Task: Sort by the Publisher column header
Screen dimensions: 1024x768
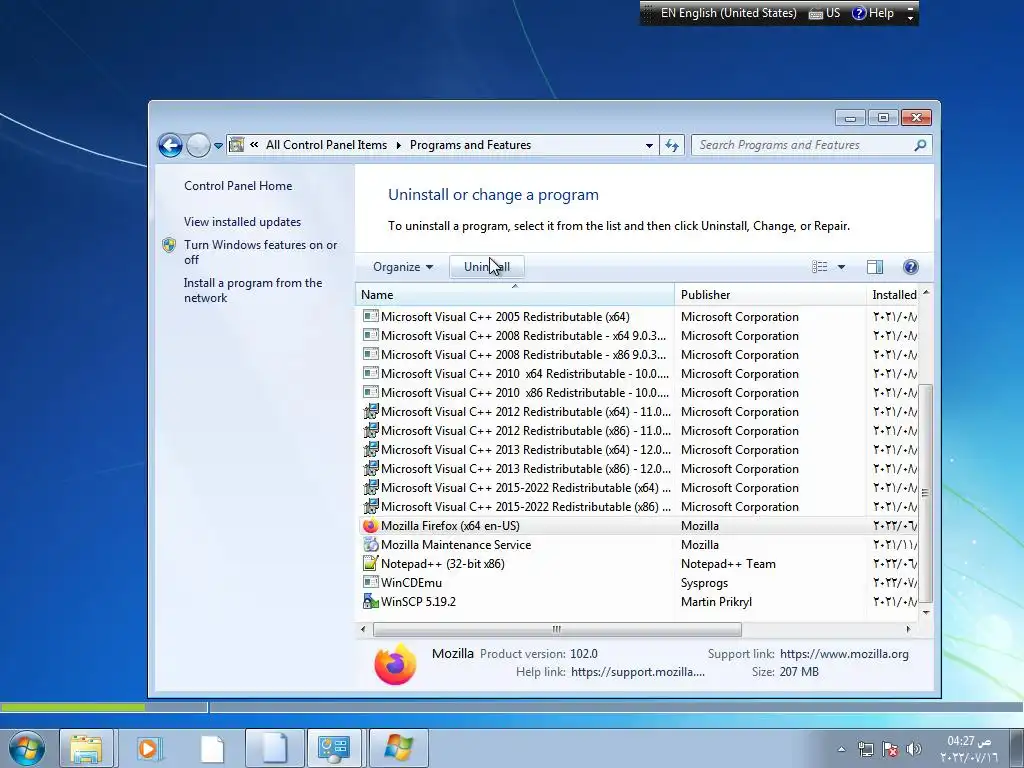Action: (771, 295)
